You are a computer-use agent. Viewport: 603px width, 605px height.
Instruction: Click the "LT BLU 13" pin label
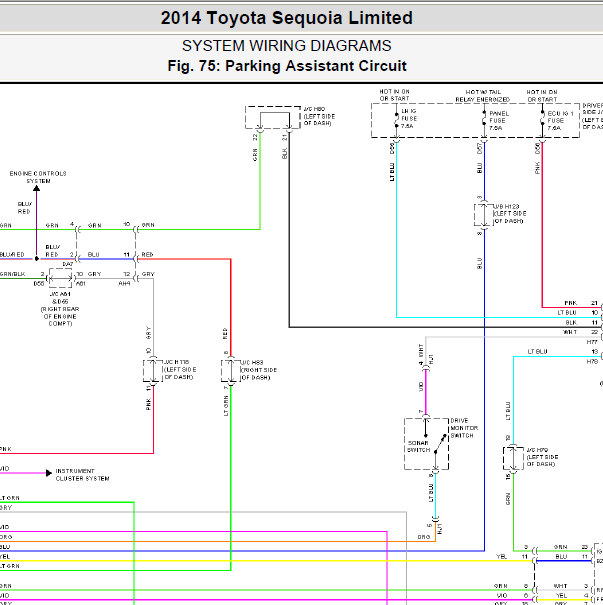(x=563, y=352)
